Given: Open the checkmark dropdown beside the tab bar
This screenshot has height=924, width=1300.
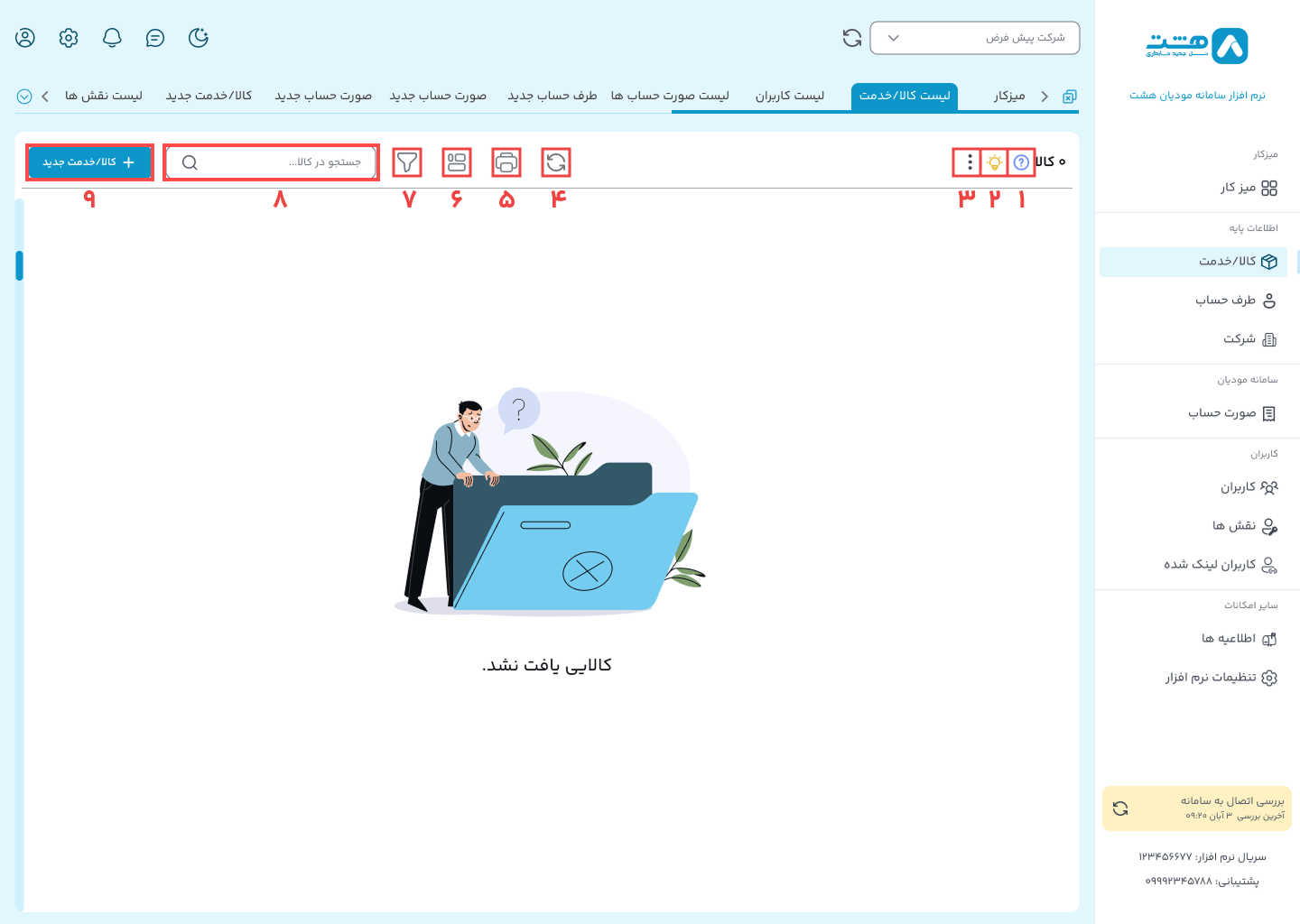Looking at the screenshot, I should point(24,96).
